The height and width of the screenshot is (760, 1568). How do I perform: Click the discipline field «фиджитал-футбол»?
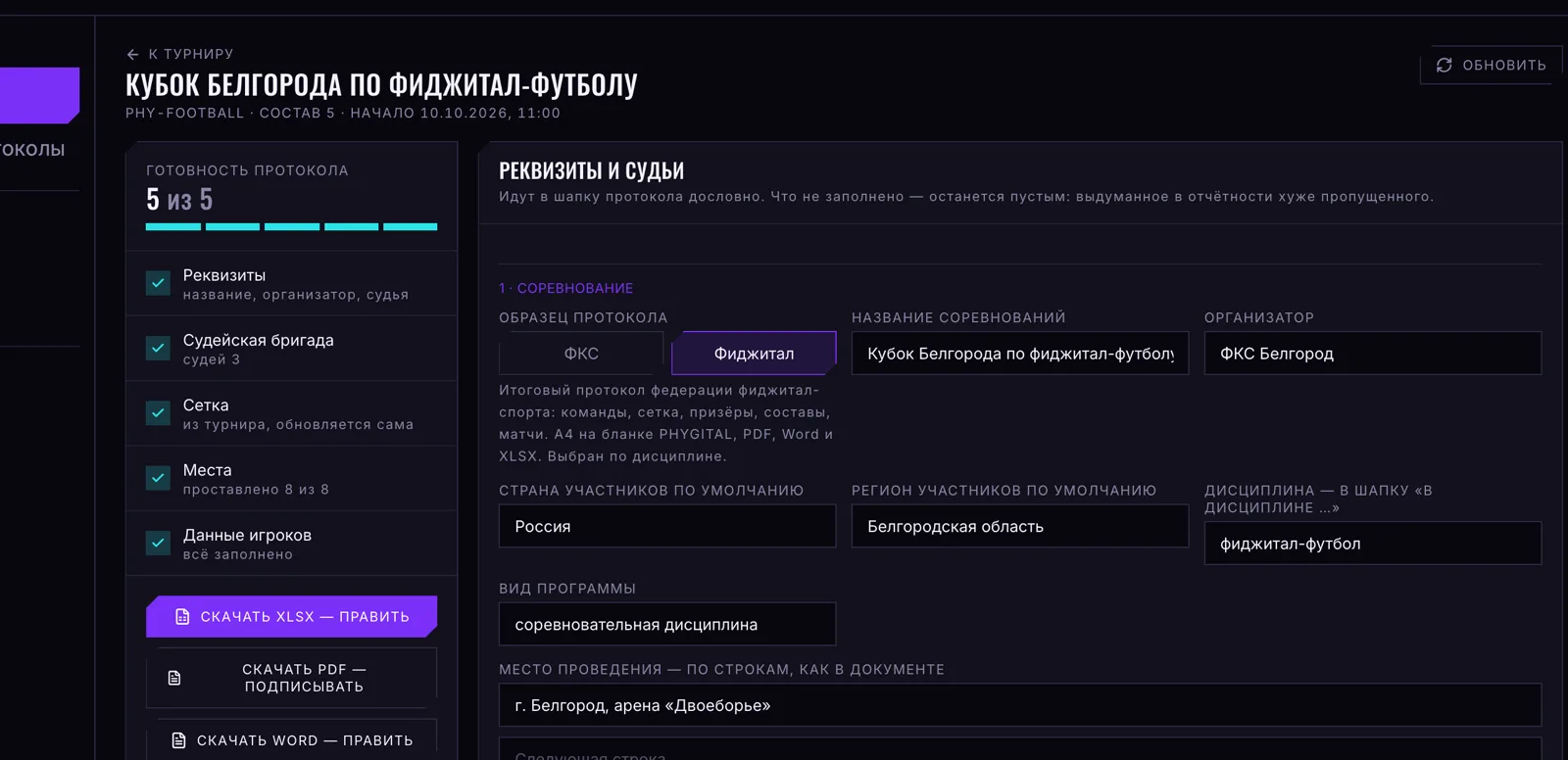(1373, 544)
